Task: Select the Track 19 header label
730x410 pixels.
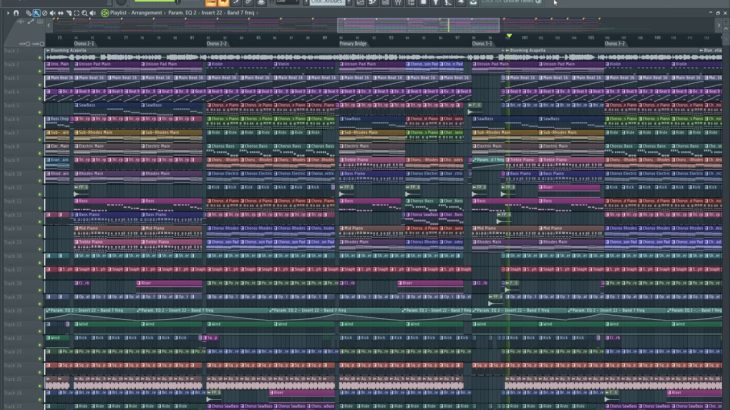Action: click(13, 297)
